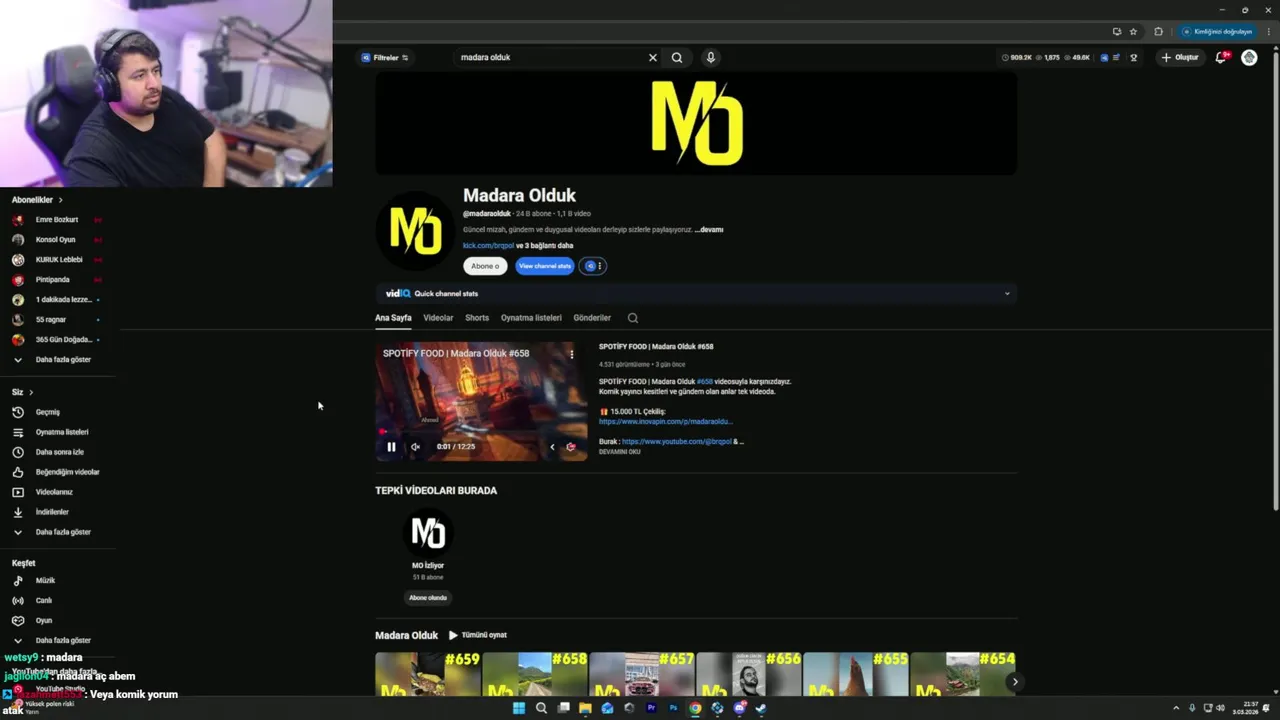Click the blue vidIQ icon in header stats

pyautogui.click(x=1104, y=58)
